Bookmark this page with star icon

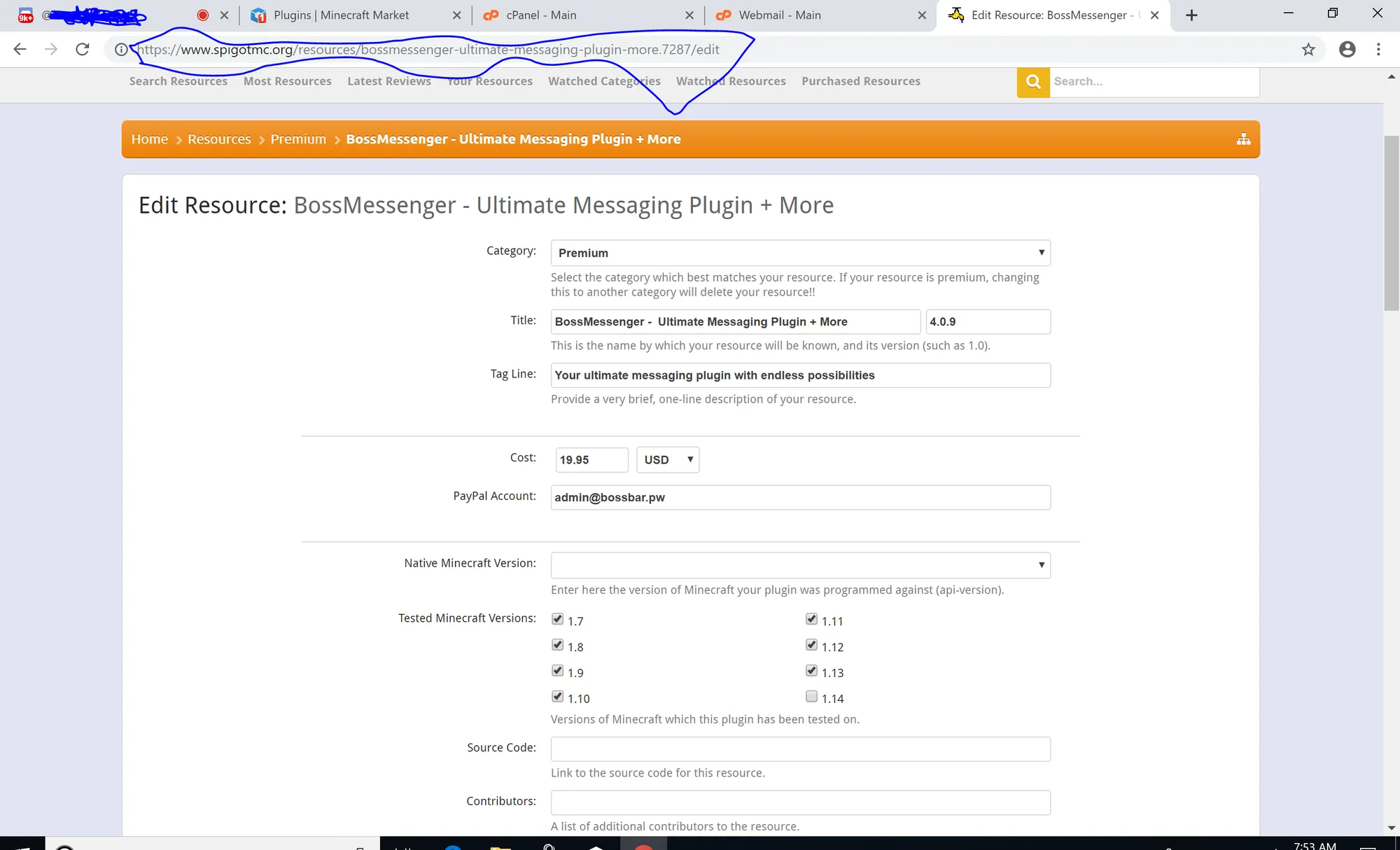click(1308, 50)
